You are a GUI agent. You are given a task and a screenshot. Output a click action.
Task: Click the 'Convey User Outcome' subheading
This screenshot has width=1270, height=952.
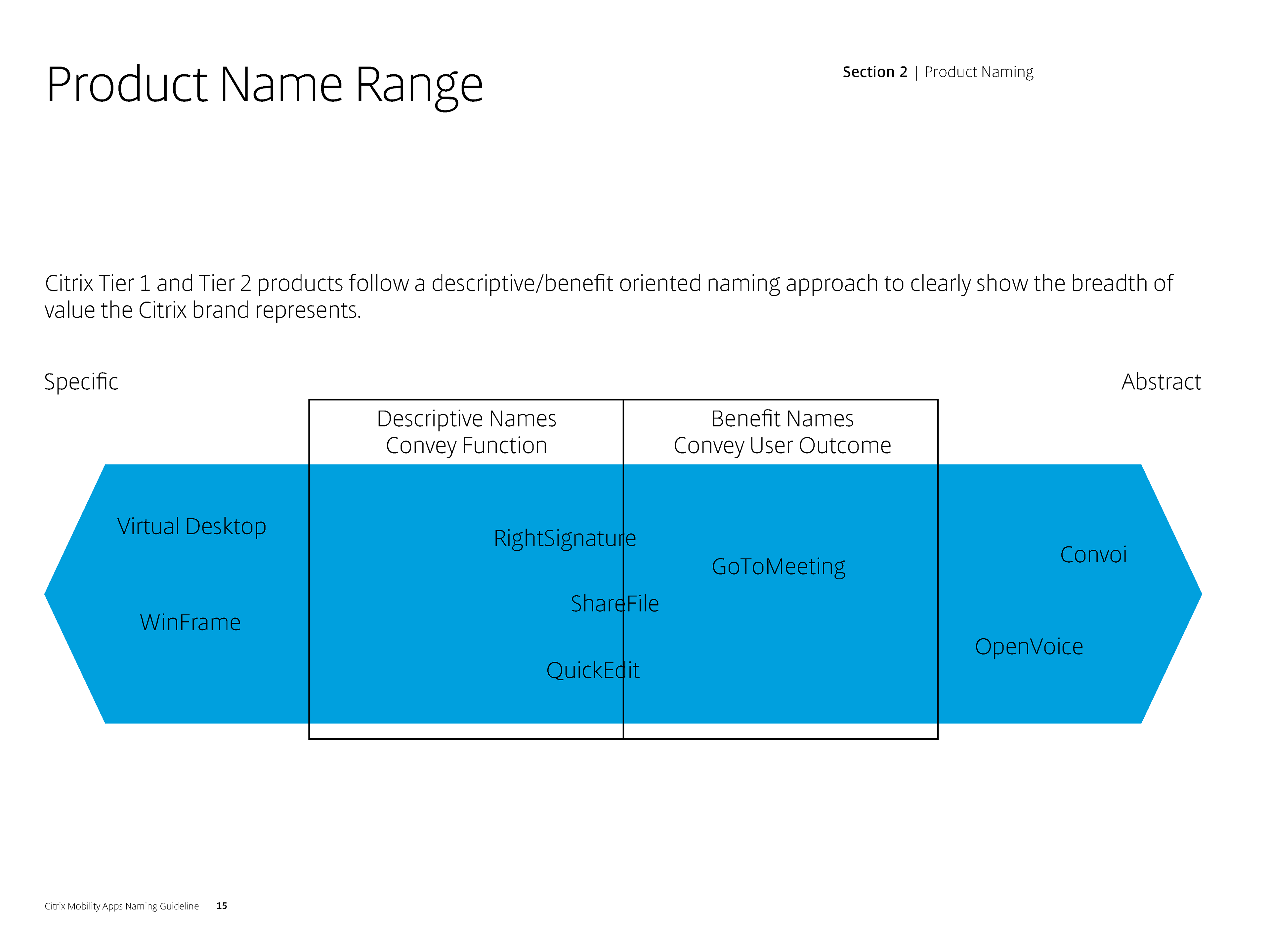point(782,446)
